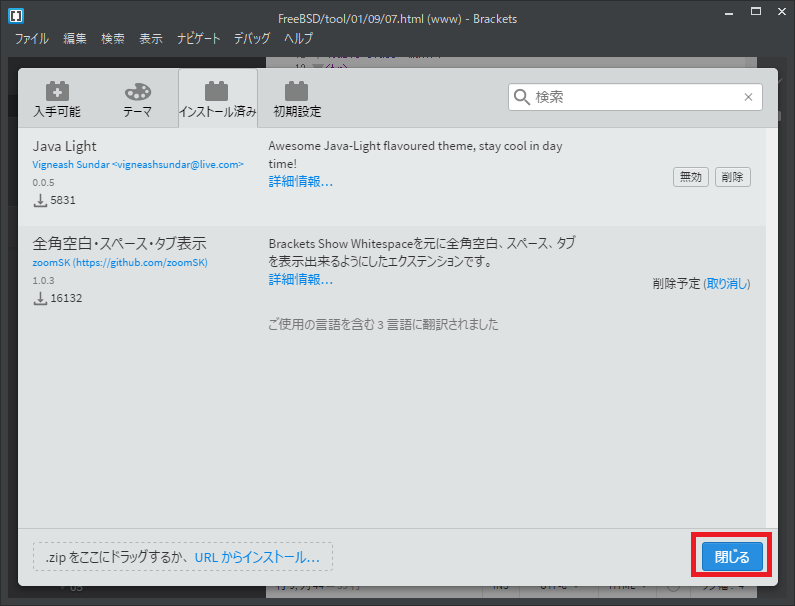Clear the search box with the X
The image size is (795, 606).
pos(748,97)
